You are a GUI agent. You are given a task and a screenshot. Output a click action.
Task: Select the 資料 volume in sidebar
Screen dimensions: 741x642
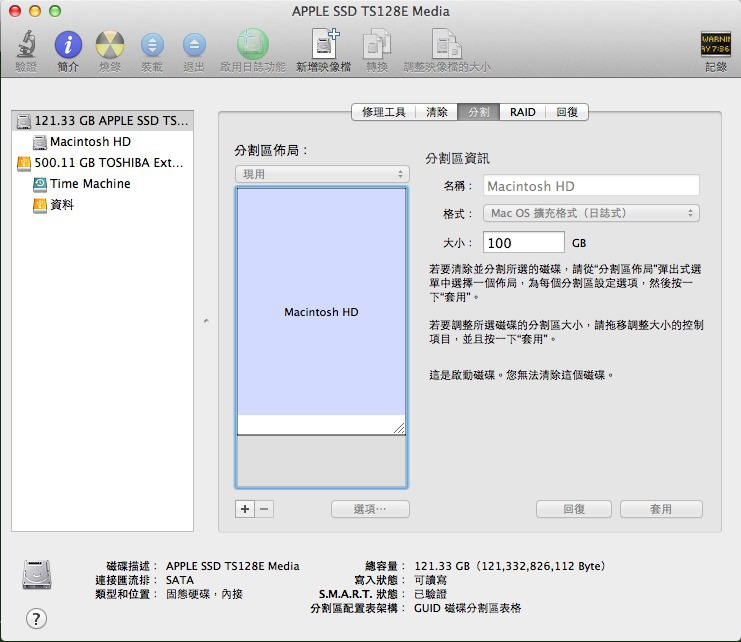click(103, 205)
